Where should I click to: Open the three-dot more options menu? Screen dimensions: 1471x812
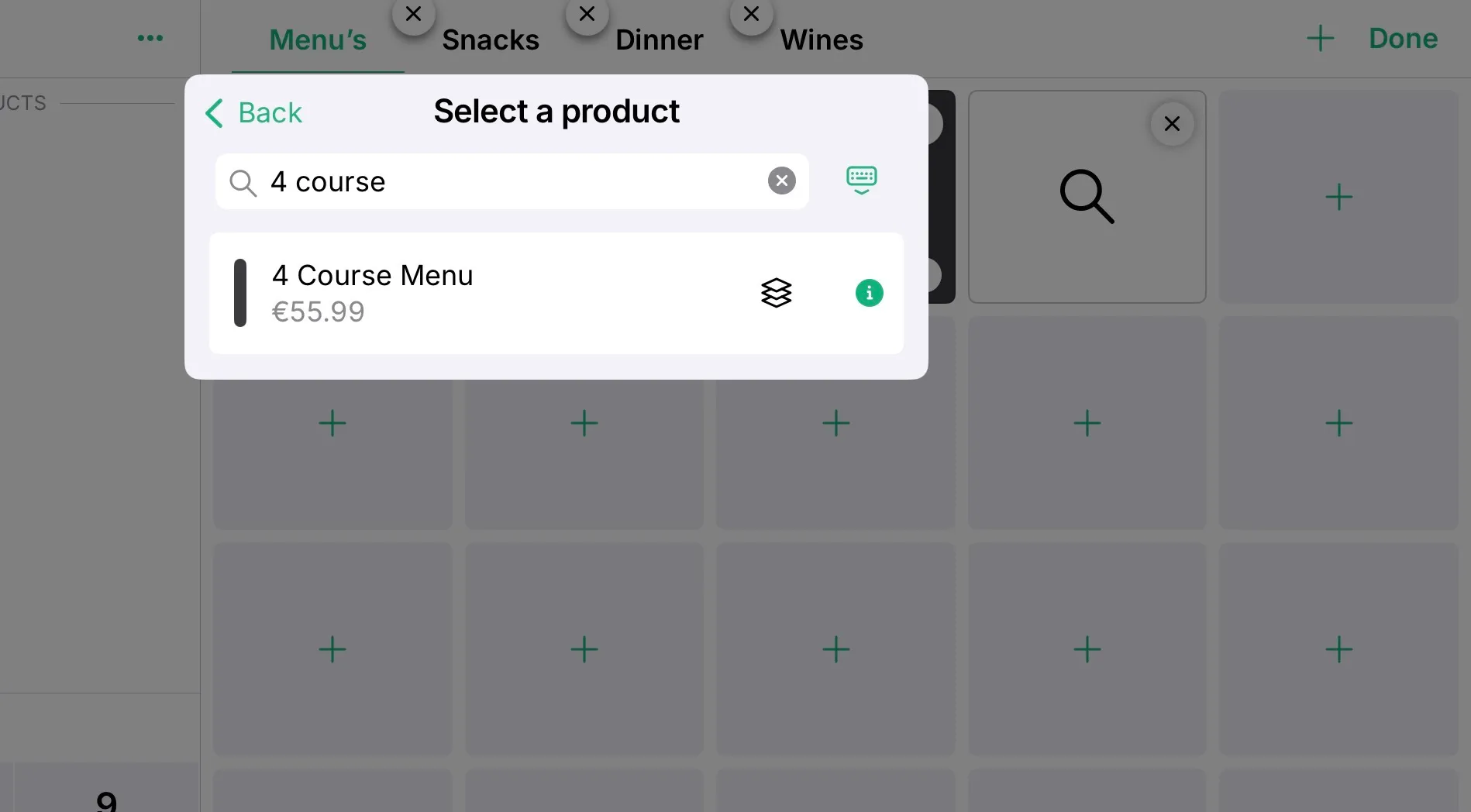click(x=150, y=38)
